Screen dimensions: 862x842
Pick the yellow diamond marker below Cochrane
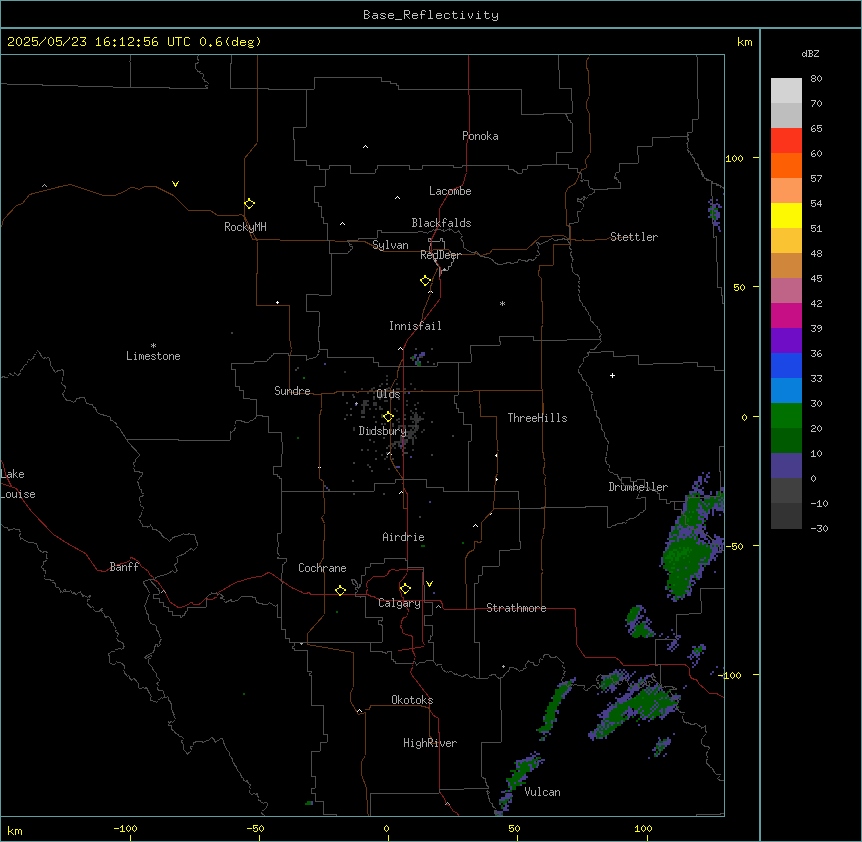[x=340, y=591]
